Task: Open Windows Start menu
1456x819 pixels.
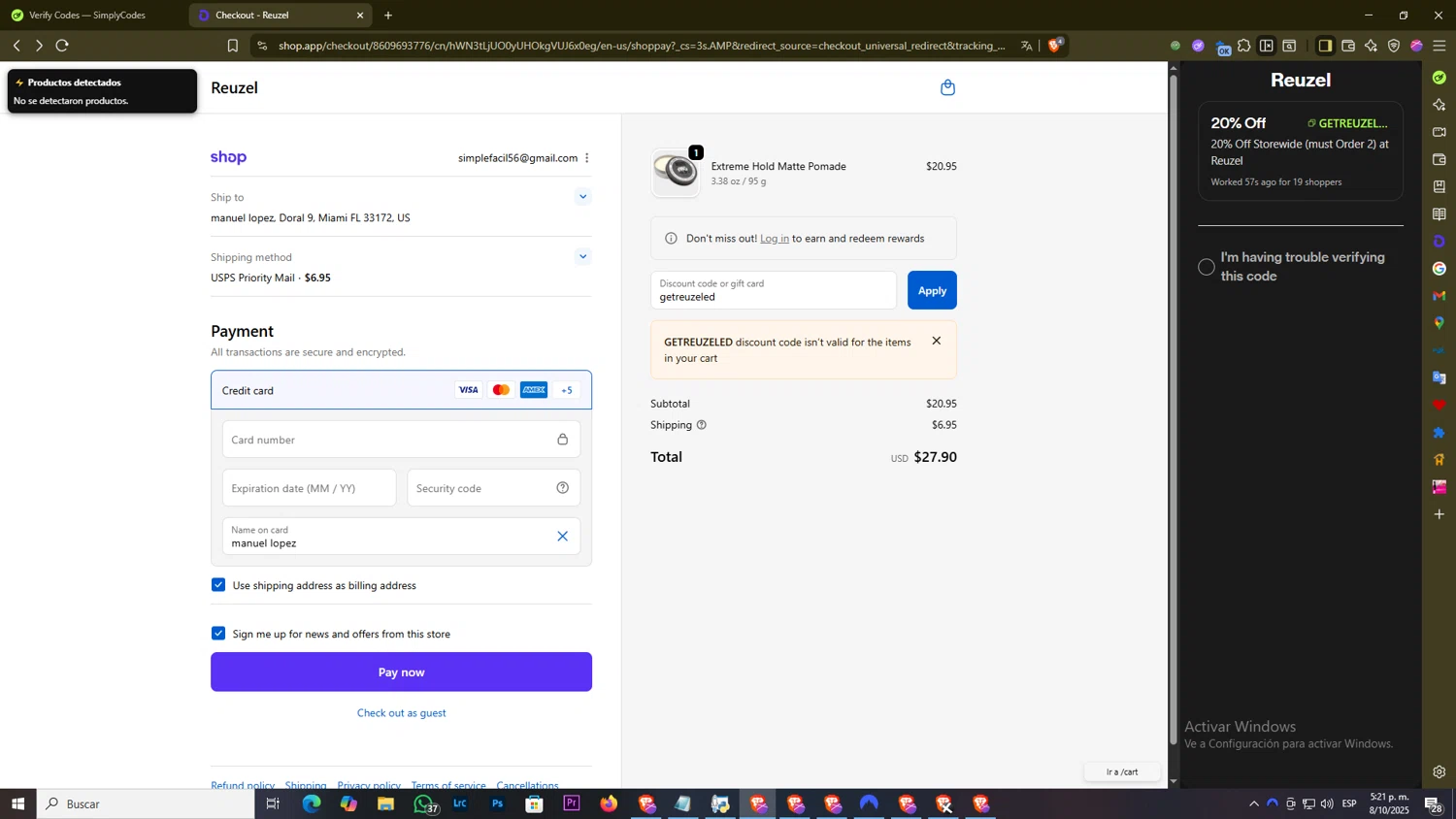Action: [x=17, y=803]
